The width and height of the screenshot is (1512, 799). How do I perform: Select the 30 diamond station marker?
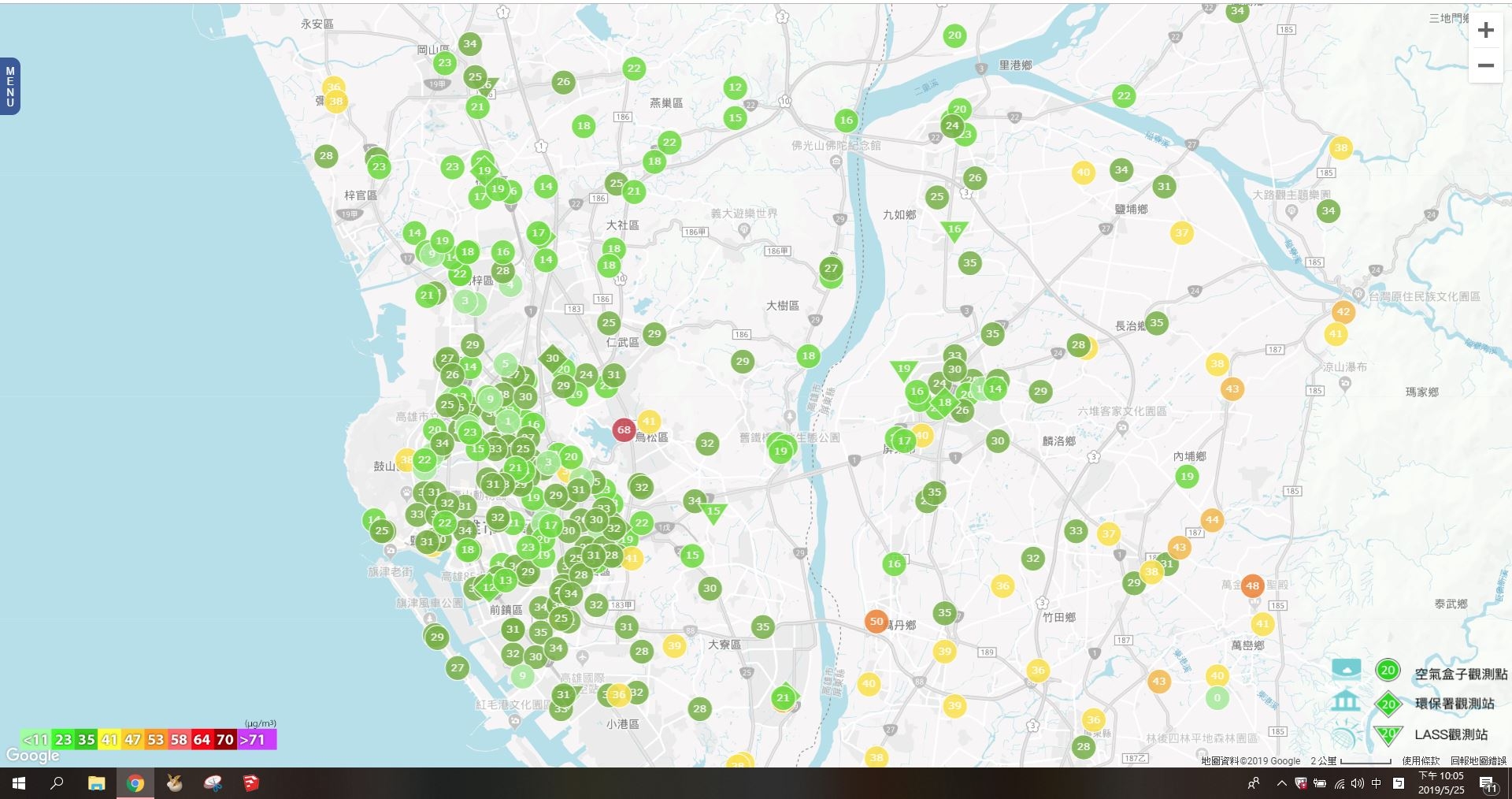point(552,359)
